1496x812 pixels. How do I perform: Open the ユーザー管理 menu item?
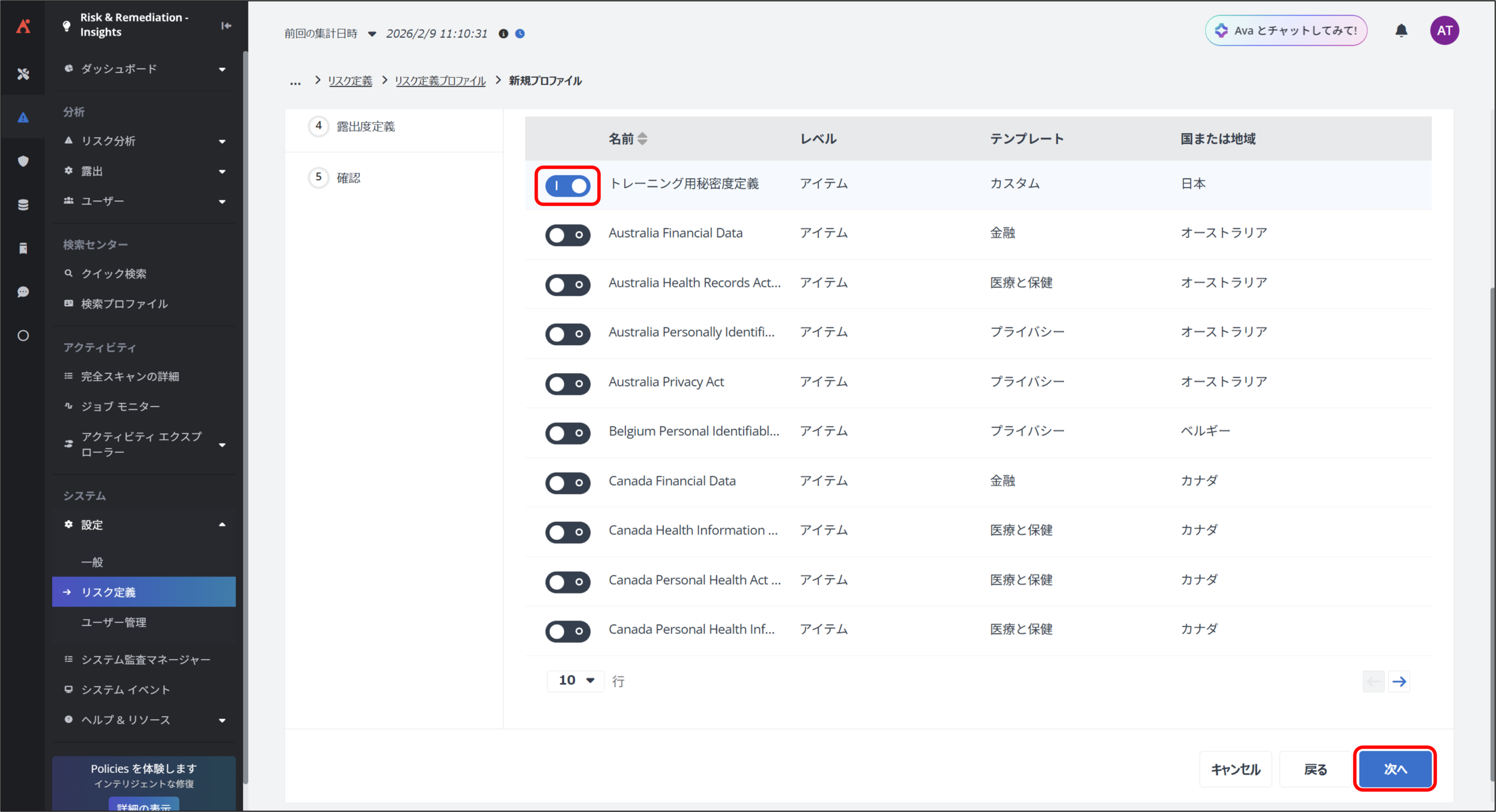pyautogui.click(x=113, y=622)
